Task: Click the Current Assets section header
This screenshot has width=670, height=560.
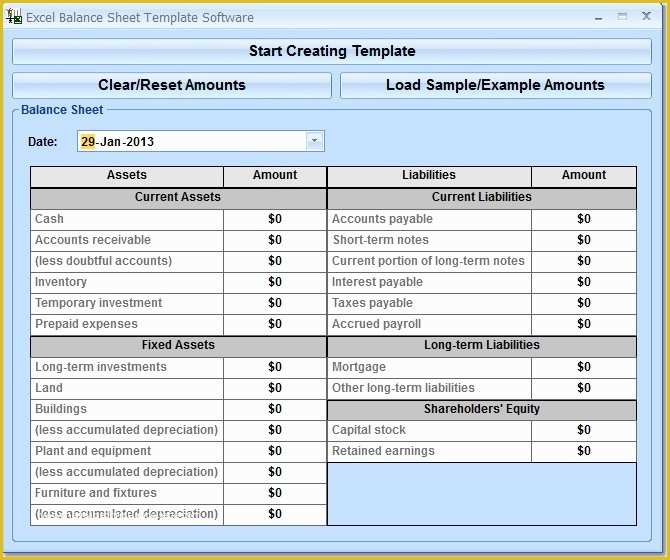Action: coord(178,197)
